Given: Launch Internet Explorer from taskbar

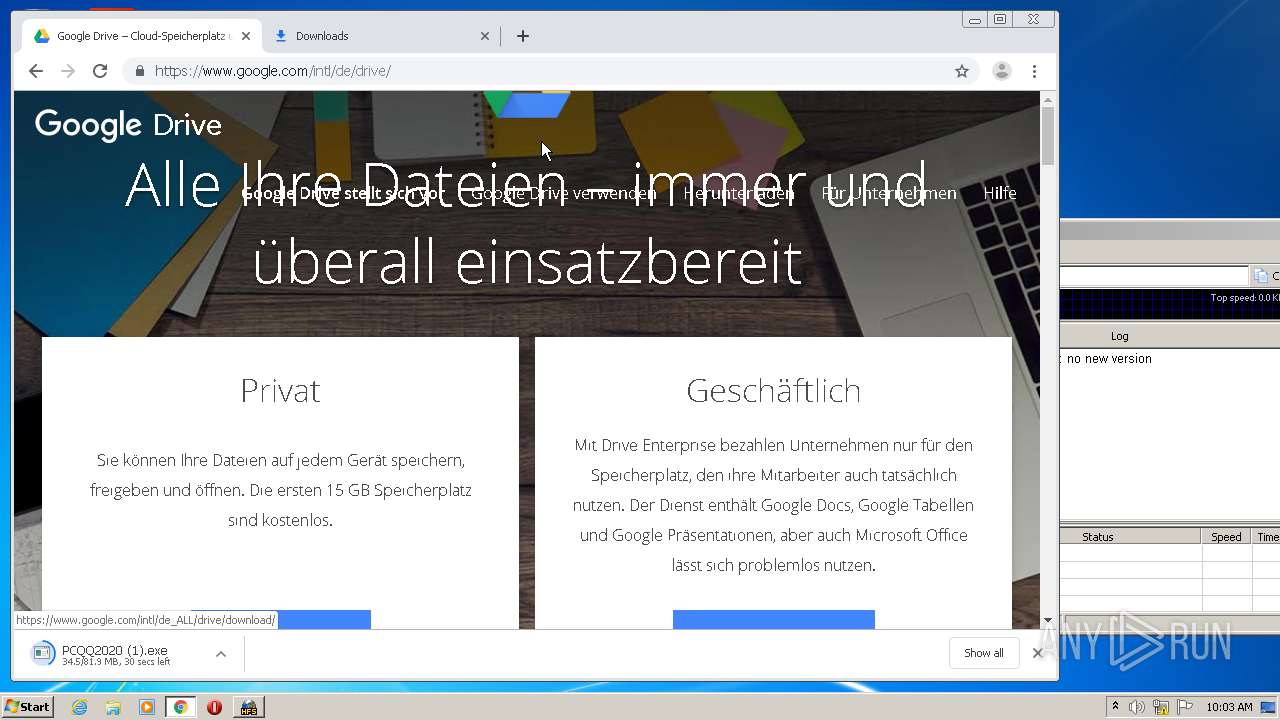Looking at the screenshot, I should pyautogui.click(x=80, y=707).
